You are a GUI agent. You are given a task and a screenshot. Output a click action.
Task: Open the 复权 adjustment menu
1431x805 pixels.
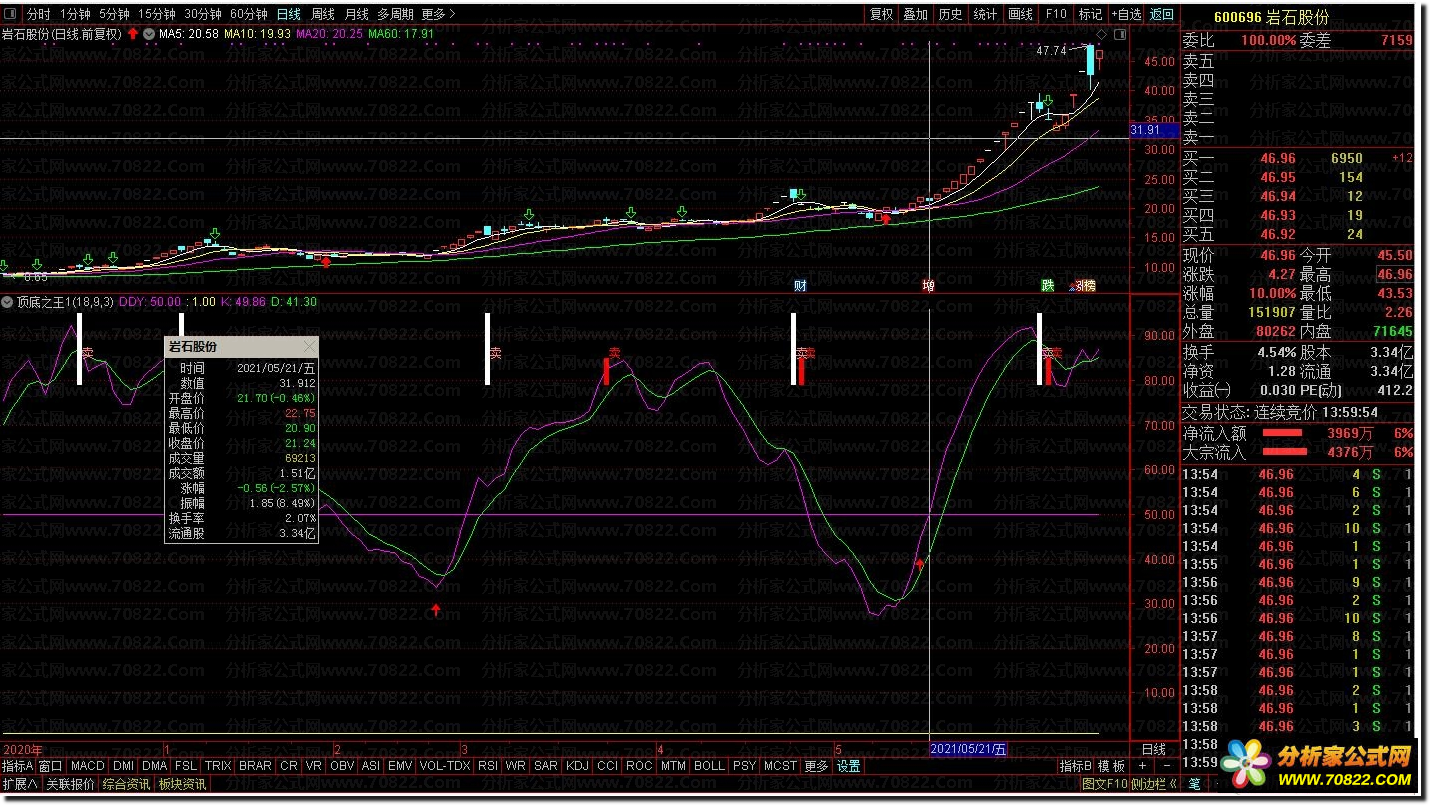point(881,15)
